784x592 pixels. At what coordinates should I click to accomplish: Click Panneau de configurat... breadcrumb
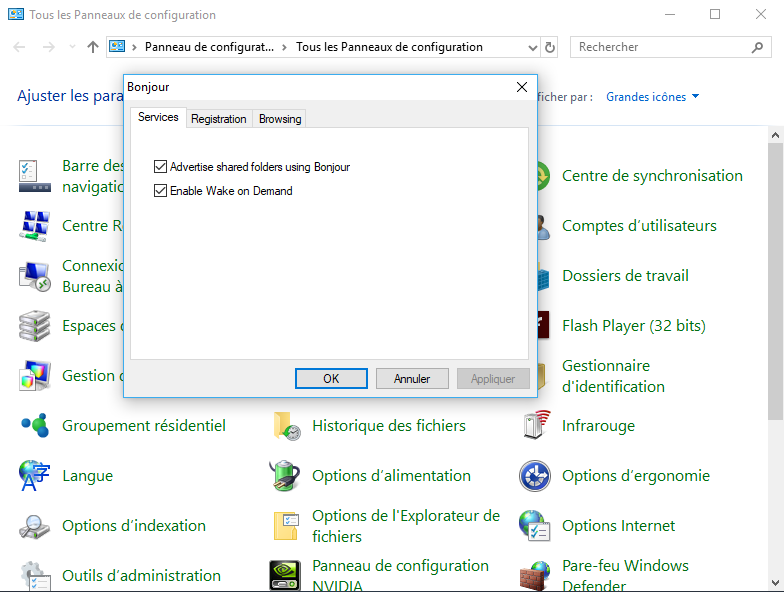tap(210, 47)
